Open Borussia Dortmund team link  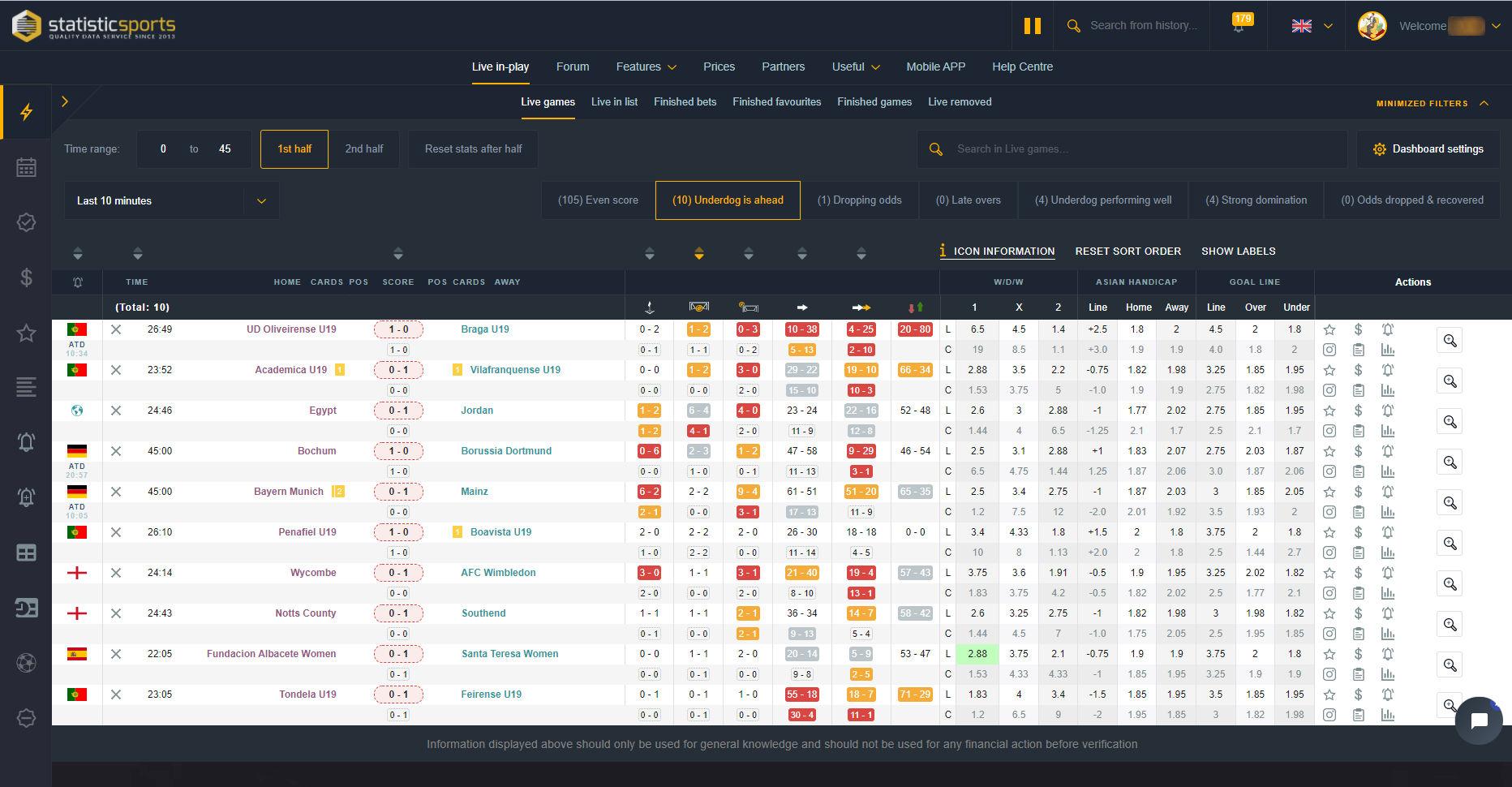click(x=506, y=451)
